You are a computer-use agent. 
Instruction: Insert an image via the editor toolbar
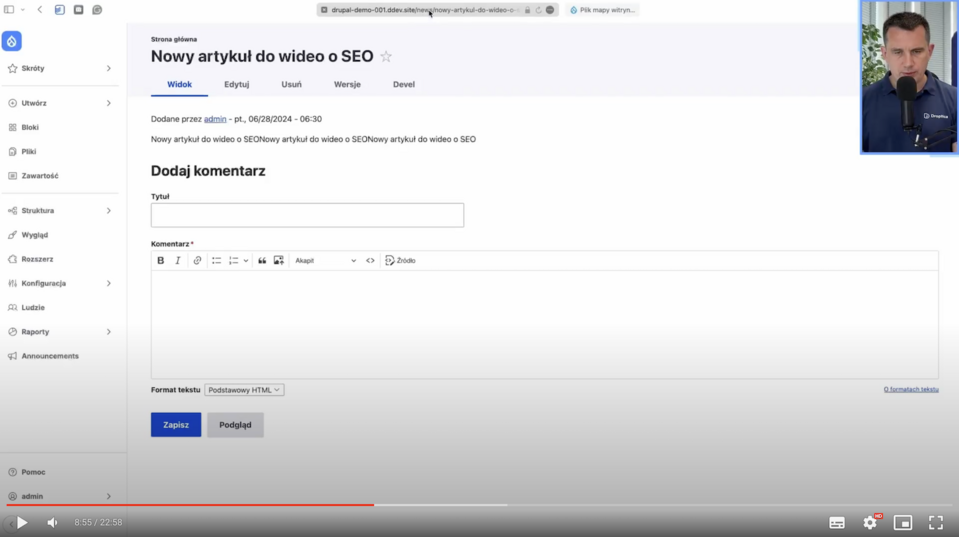pos(279,261)
